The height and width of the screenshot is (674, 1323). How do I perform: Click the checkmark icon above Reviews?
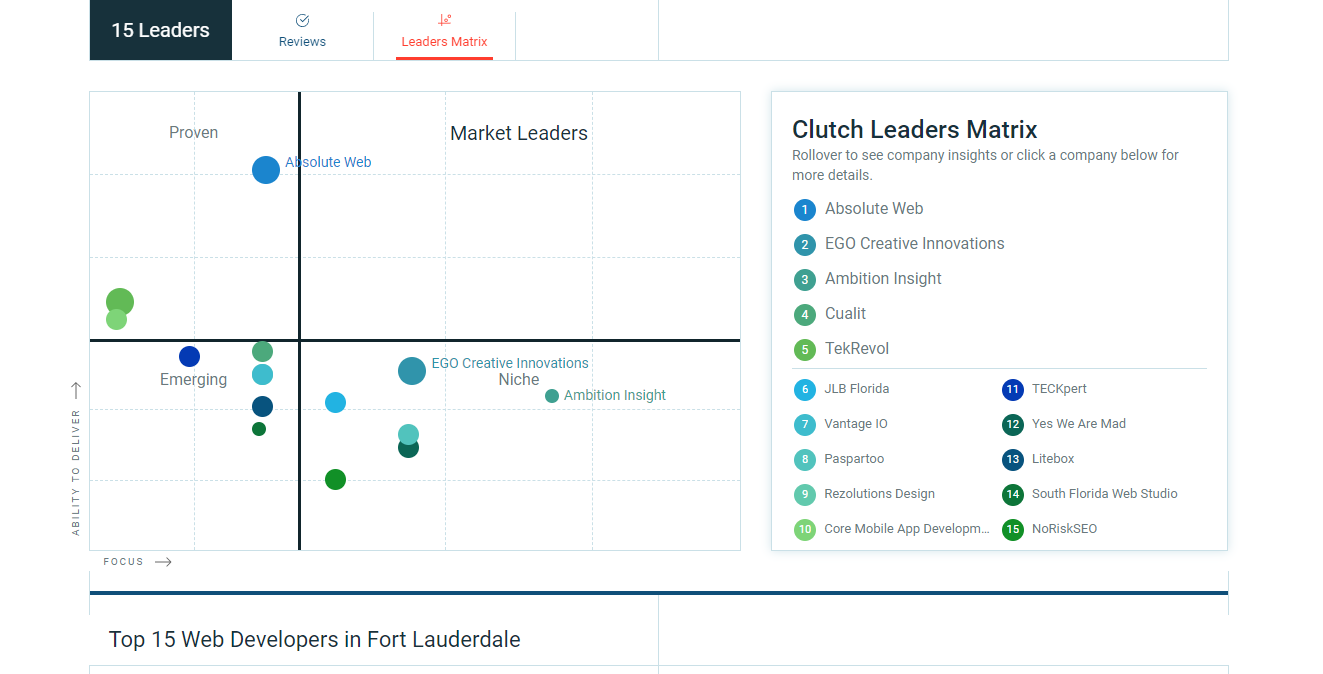(303, 20)
